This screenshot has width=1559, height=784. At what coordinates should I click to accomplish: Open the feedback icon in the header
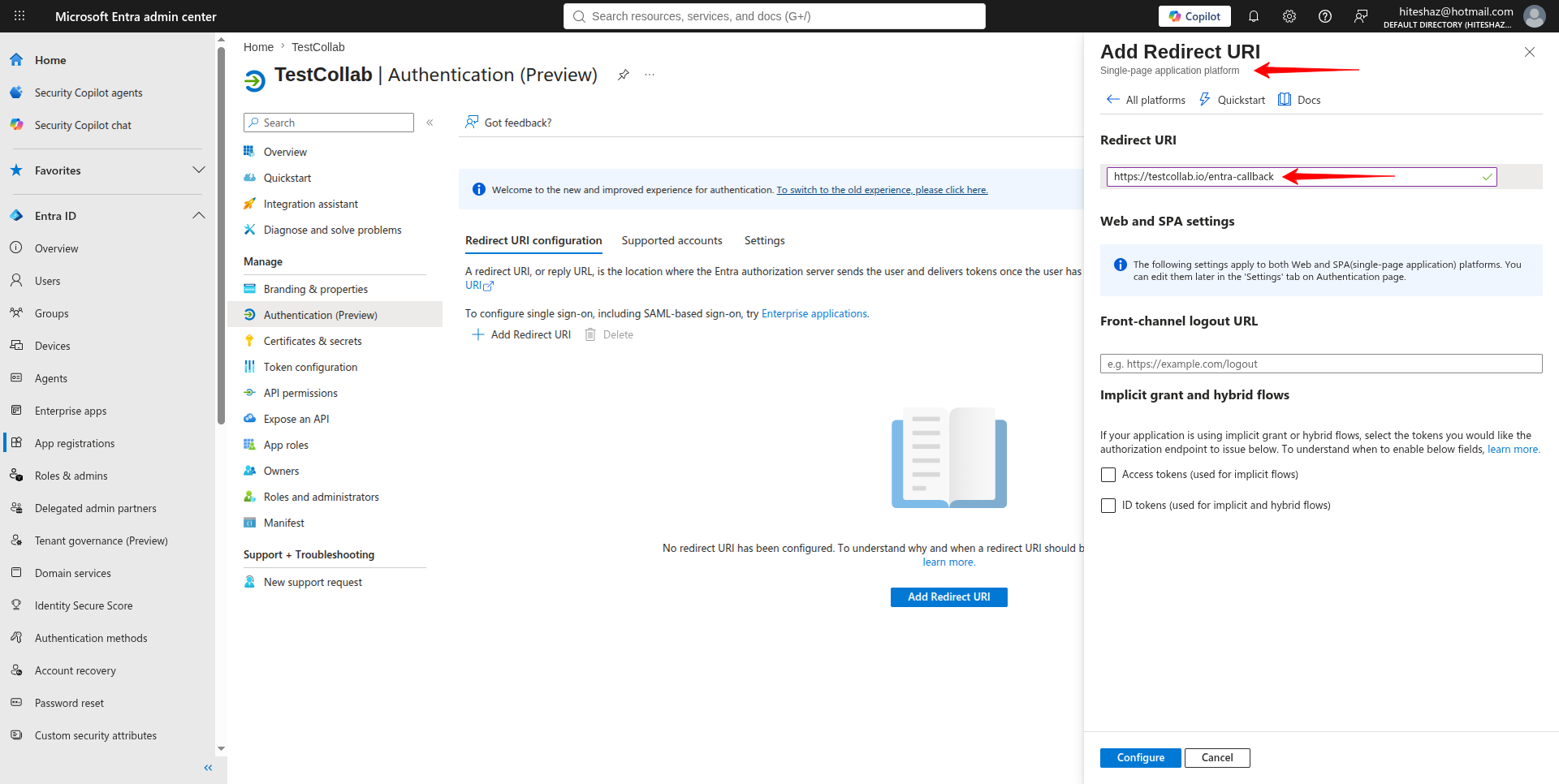pyautogui.click(x=1361, y=16)
